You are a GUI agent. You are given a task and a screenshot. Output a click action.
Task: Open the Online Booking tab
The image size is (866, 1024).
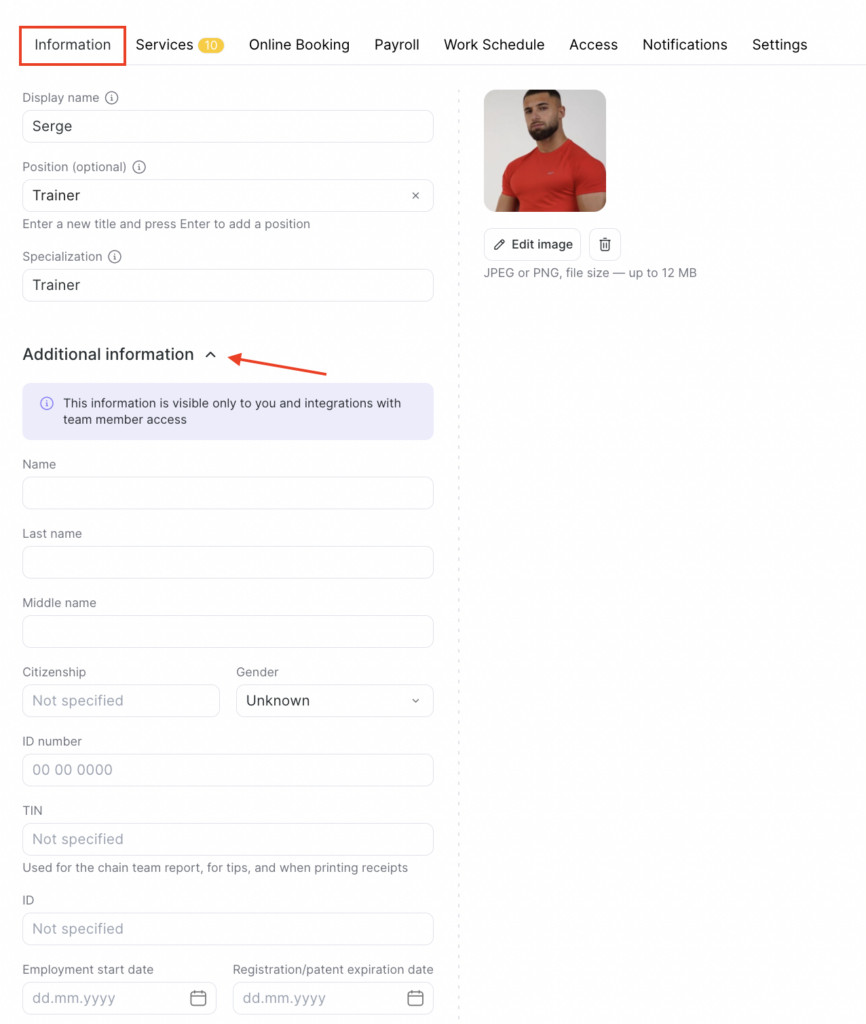(x=299, y=45)
